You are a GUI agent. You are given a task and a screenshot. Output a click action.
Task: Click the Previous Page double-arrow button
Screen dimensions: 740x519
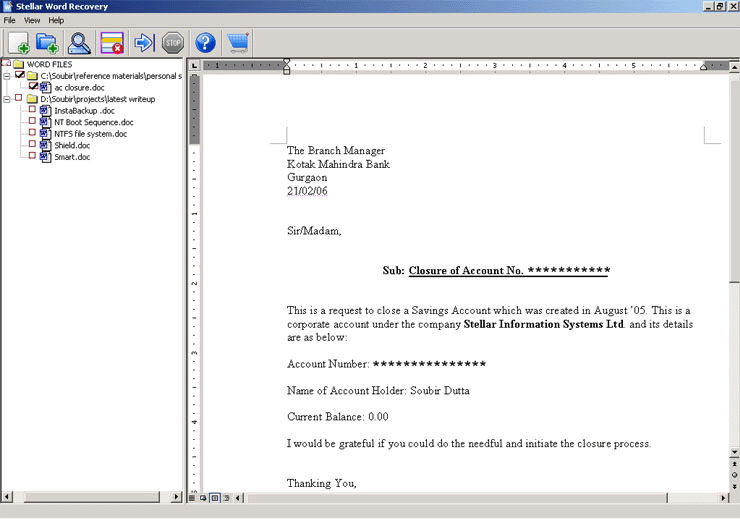pos(734,464)
